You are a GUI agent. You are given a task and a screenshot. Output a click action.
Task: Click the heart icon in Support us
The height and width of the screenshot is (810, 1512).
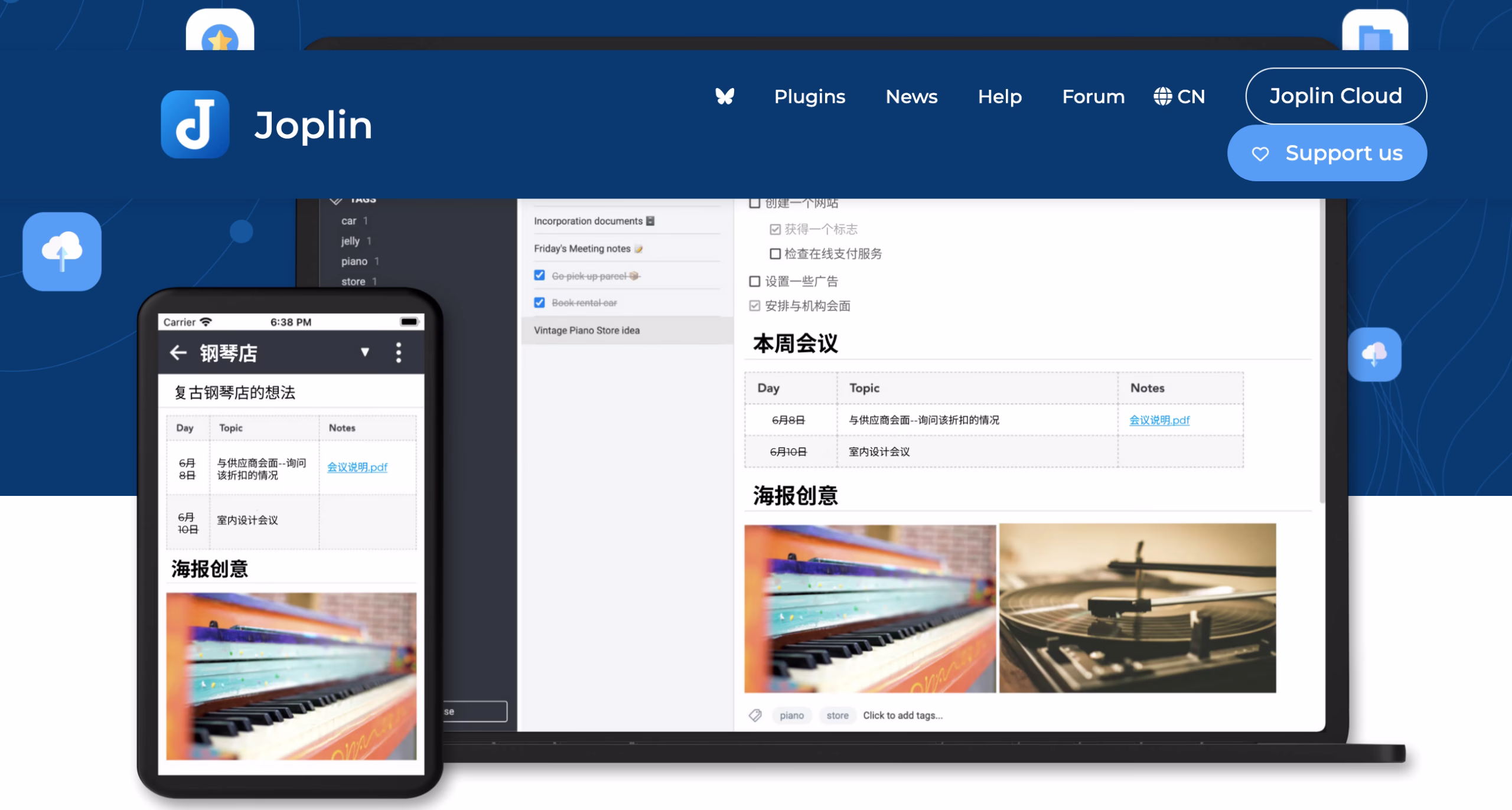point(1260,154)
